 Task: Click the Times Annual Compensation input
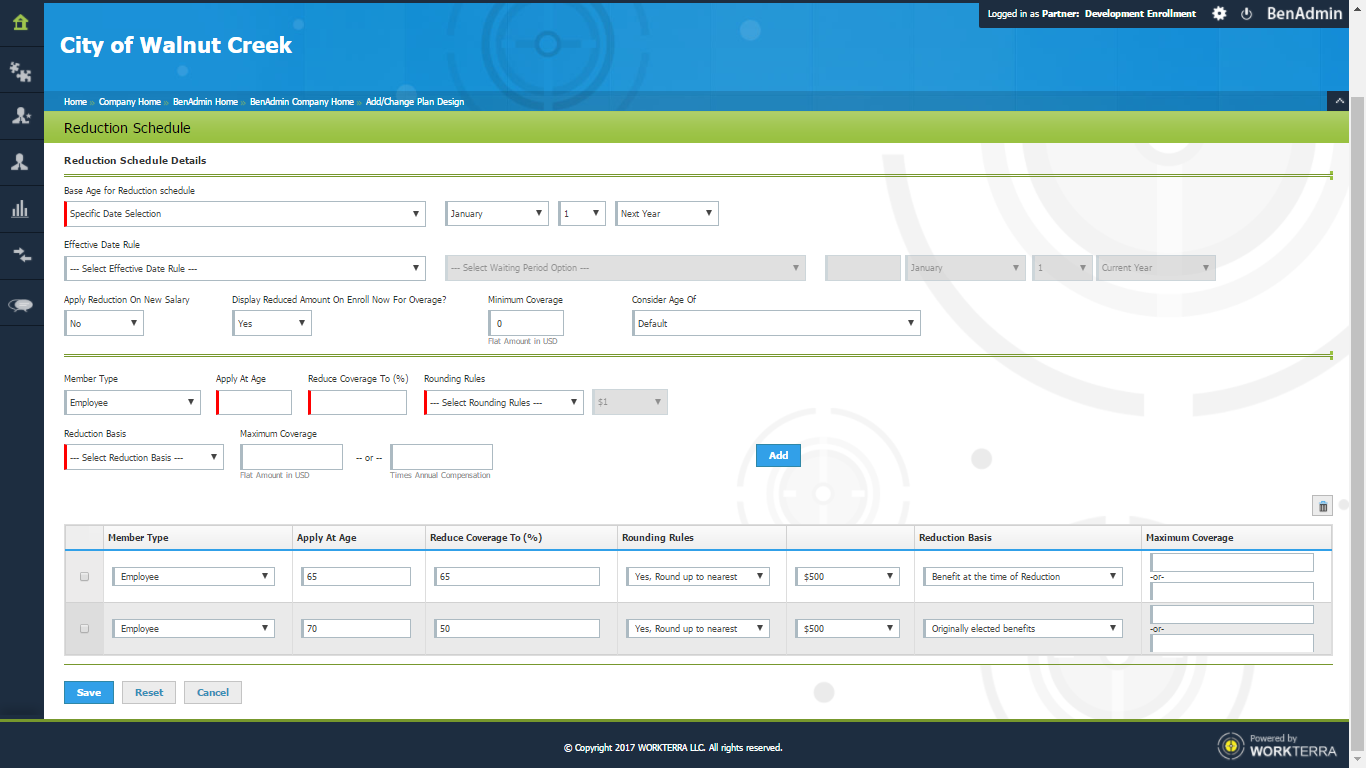point(442,457)
